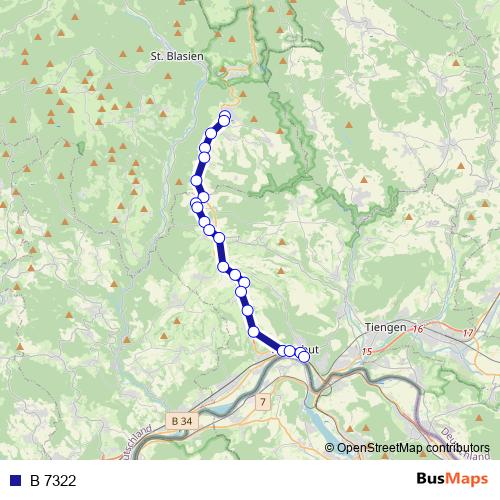The height and width of the screenshot is (500, 500).
Task: Click the red 15 junction number marker
Action: coord(367,351)
